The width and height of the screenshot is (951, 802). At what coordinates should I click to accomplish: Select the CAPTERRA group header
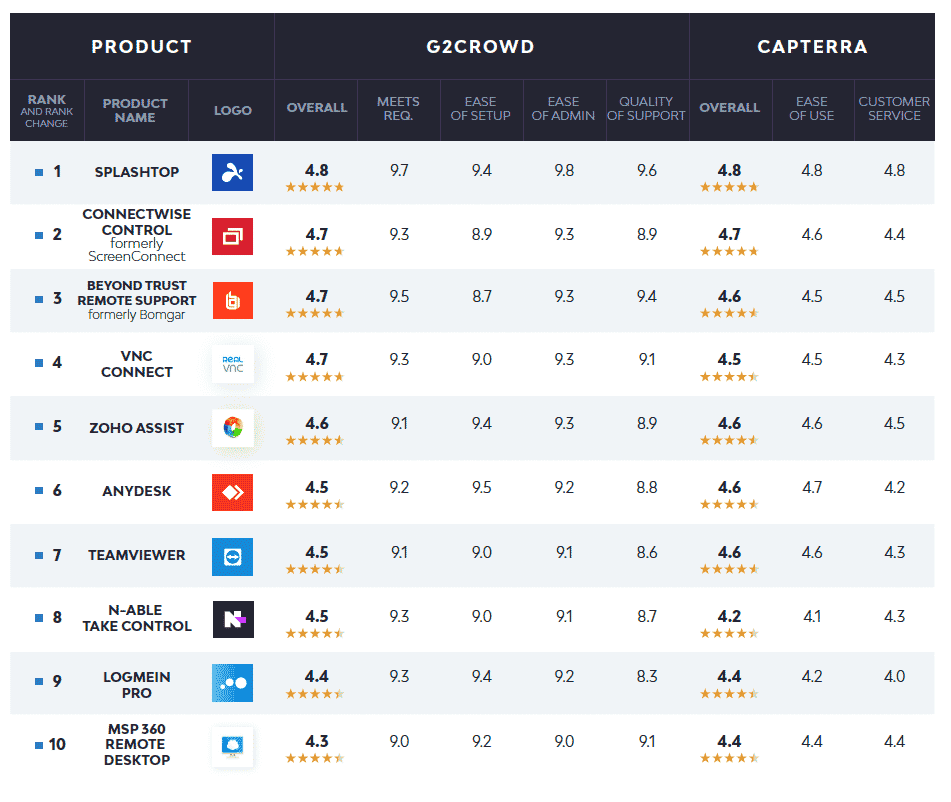[x=812, y=47]
